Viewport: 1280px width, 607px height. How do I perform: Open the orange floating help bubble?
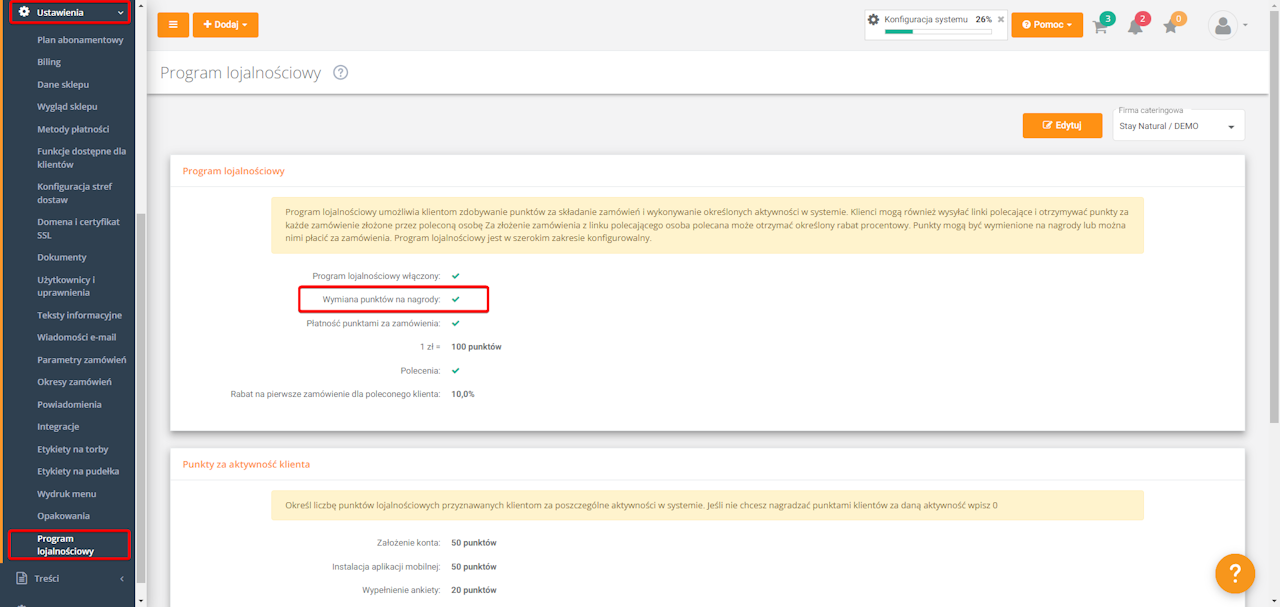(1235, 573)
